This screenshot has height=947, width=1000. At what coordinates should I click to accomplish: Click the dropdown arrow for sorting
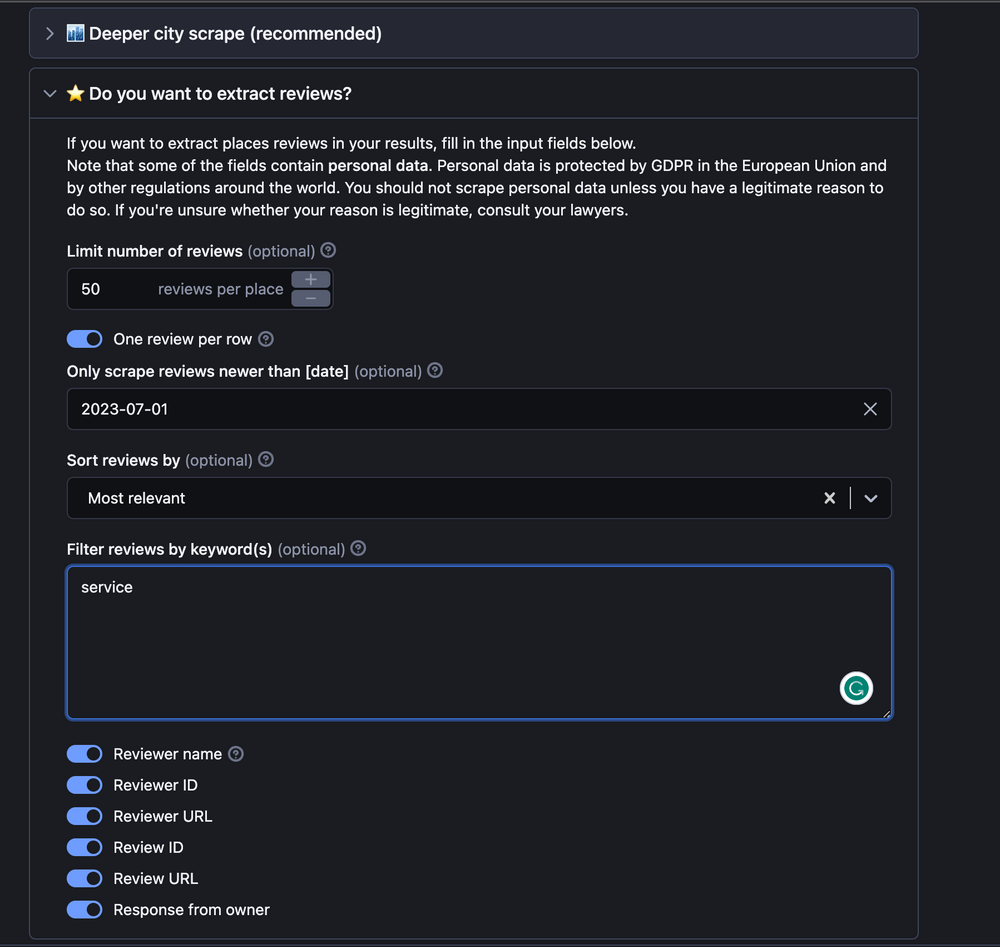click(871, 498)
